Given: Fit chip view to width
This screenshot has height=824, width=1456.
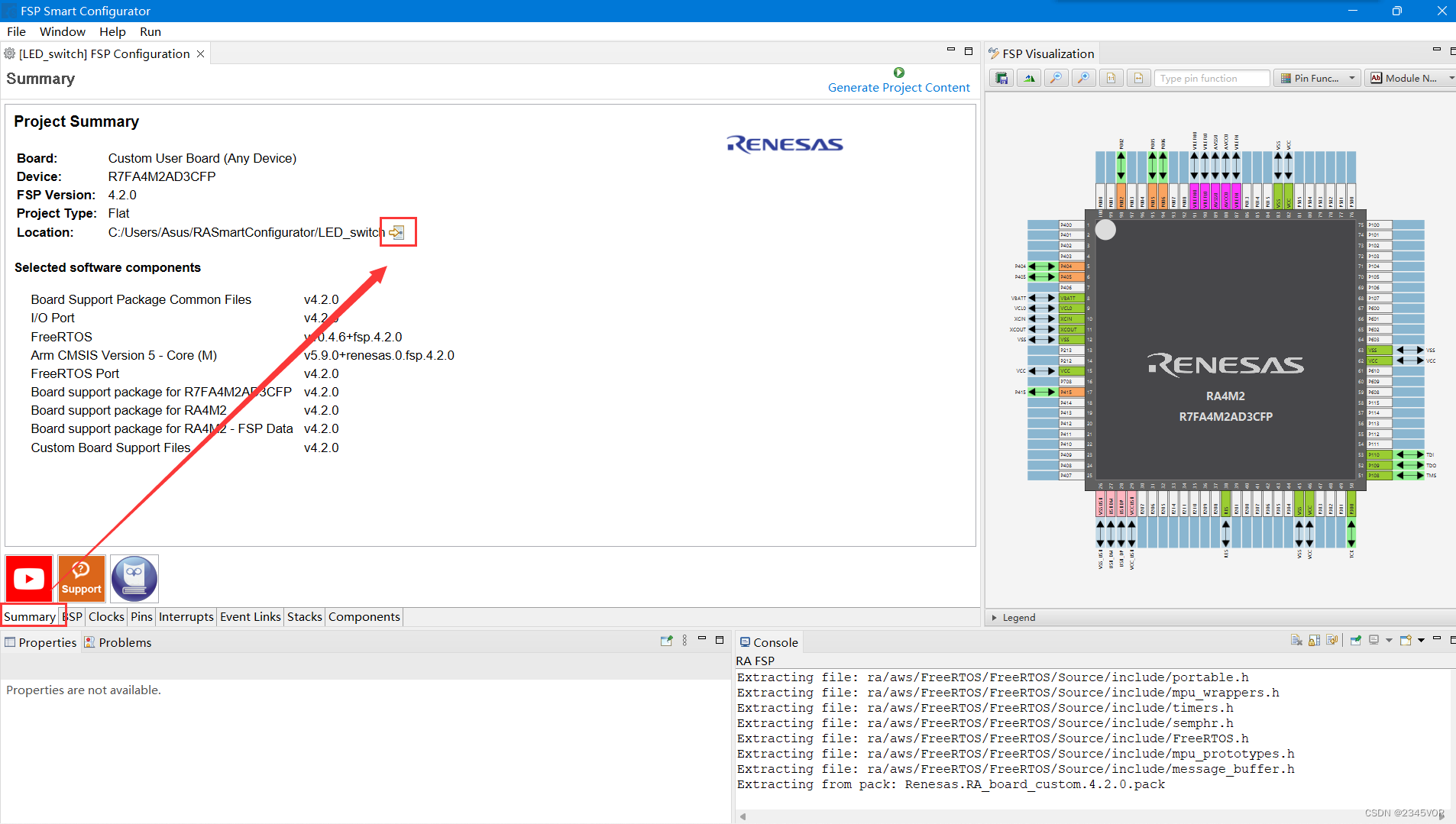Looking at the screenshot, I should [1138, 78].
